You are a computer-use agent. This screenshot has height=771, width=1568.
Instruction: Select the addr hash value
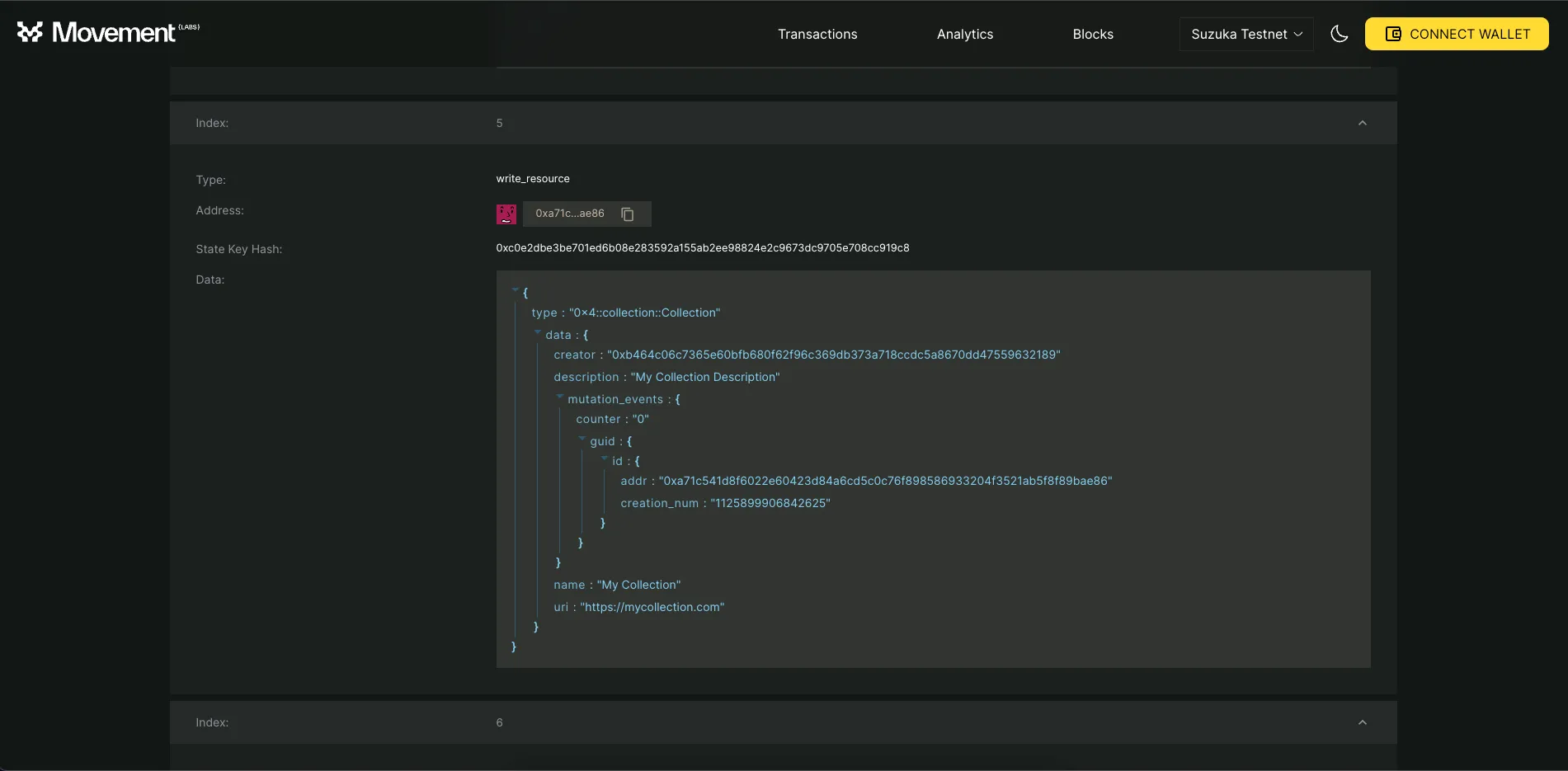886,481
